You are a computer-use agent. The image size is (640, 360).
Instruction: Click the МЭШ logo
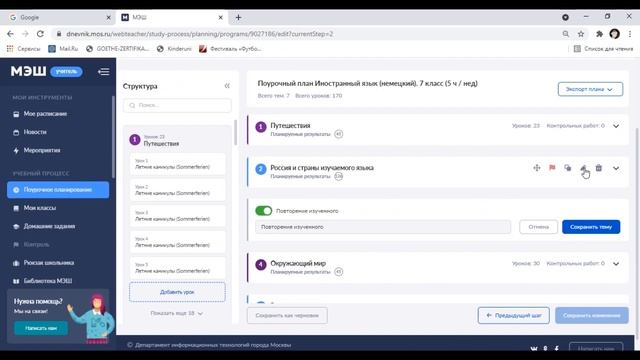pos(28,71)
